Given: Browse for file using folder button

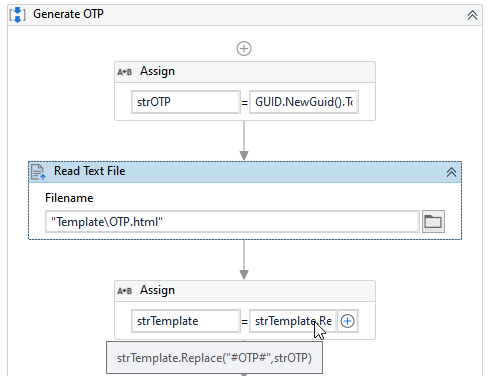Looking at the screenshot, I should point(433,221).
